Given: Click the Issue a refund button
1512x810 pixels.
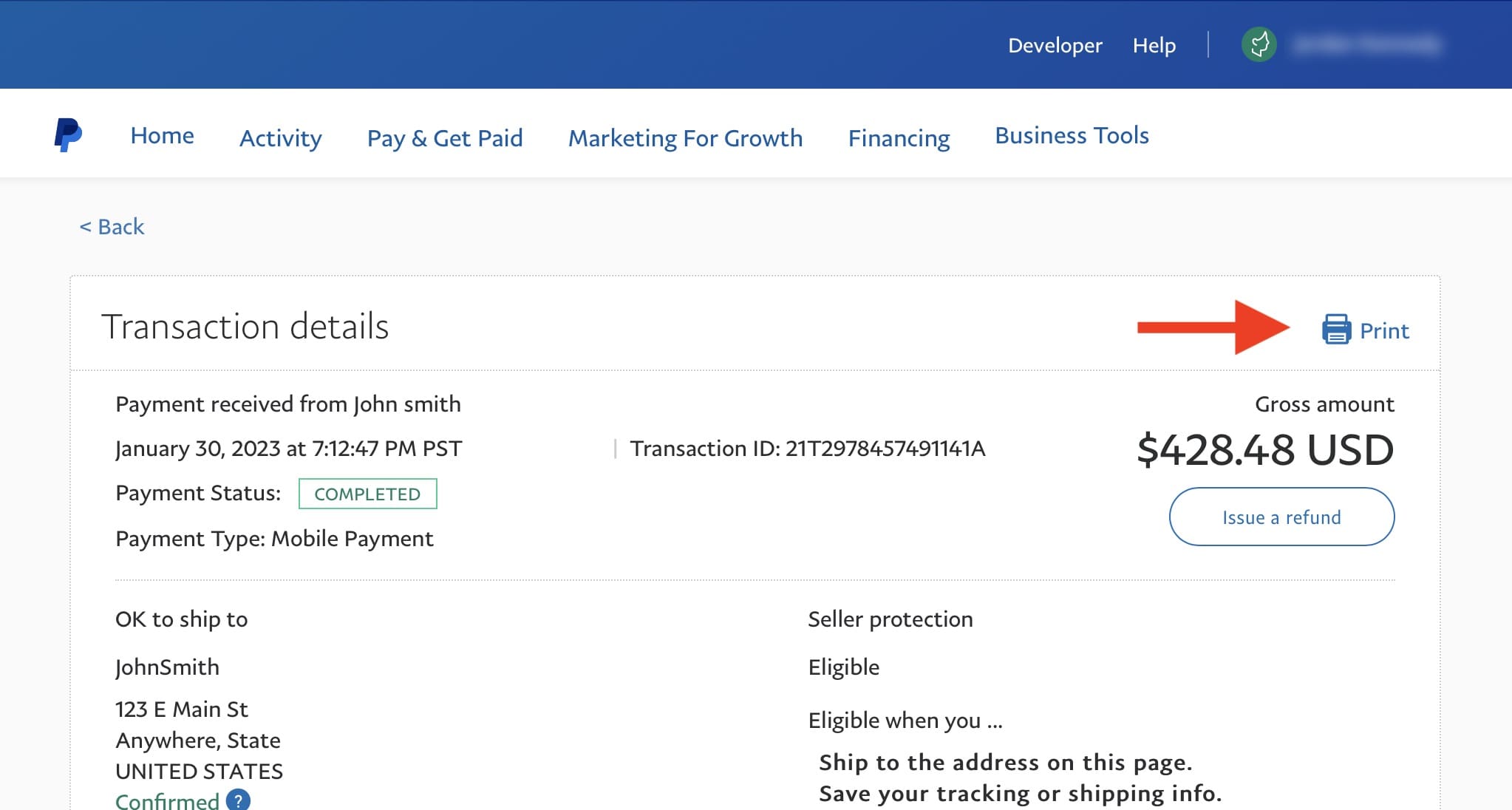Looking at the screenshot, I should (x=1281, y=517).
